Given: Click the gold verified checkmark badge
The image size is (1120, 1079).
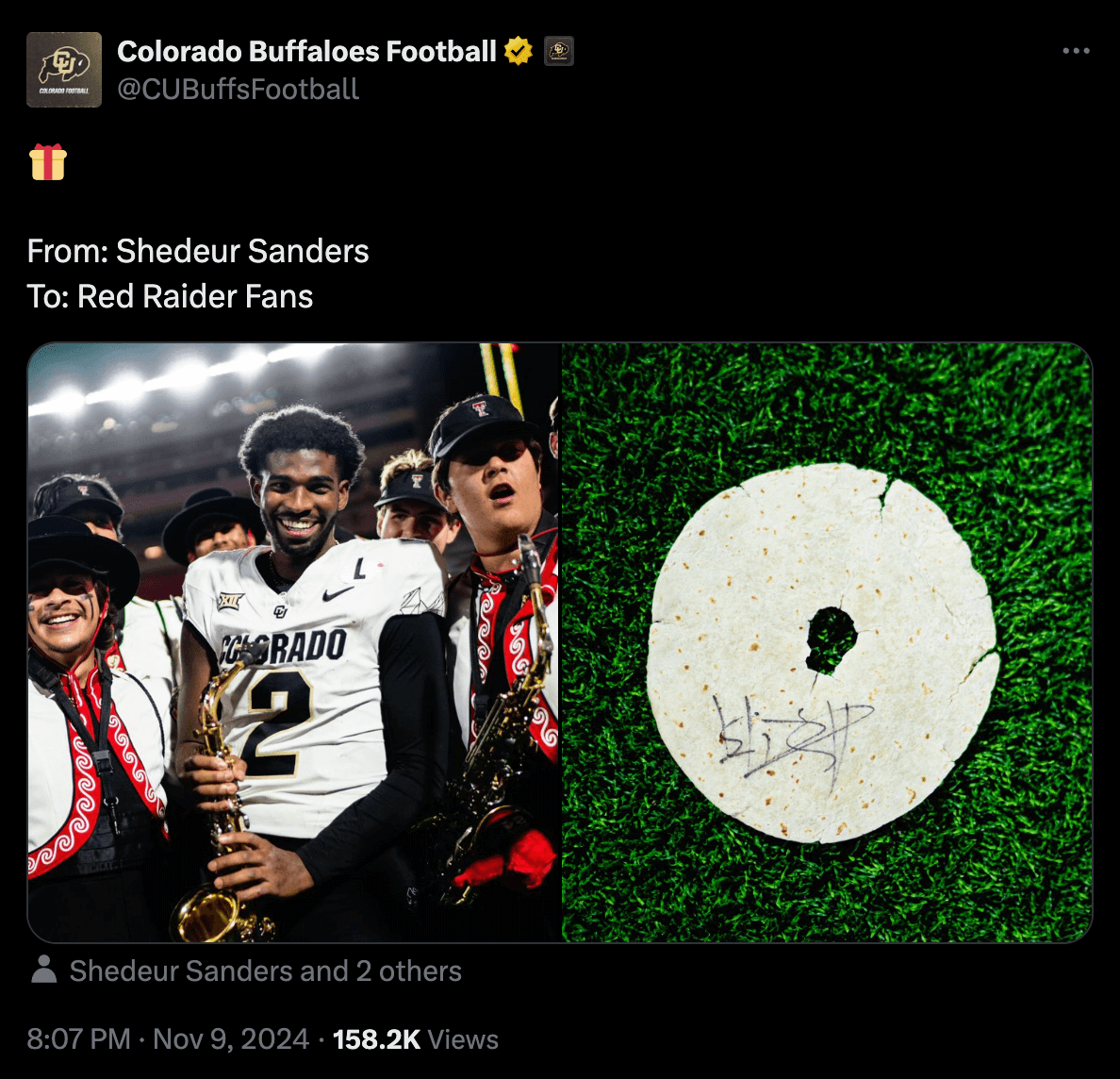Looking at the screenshot, I should click(519, 51).
